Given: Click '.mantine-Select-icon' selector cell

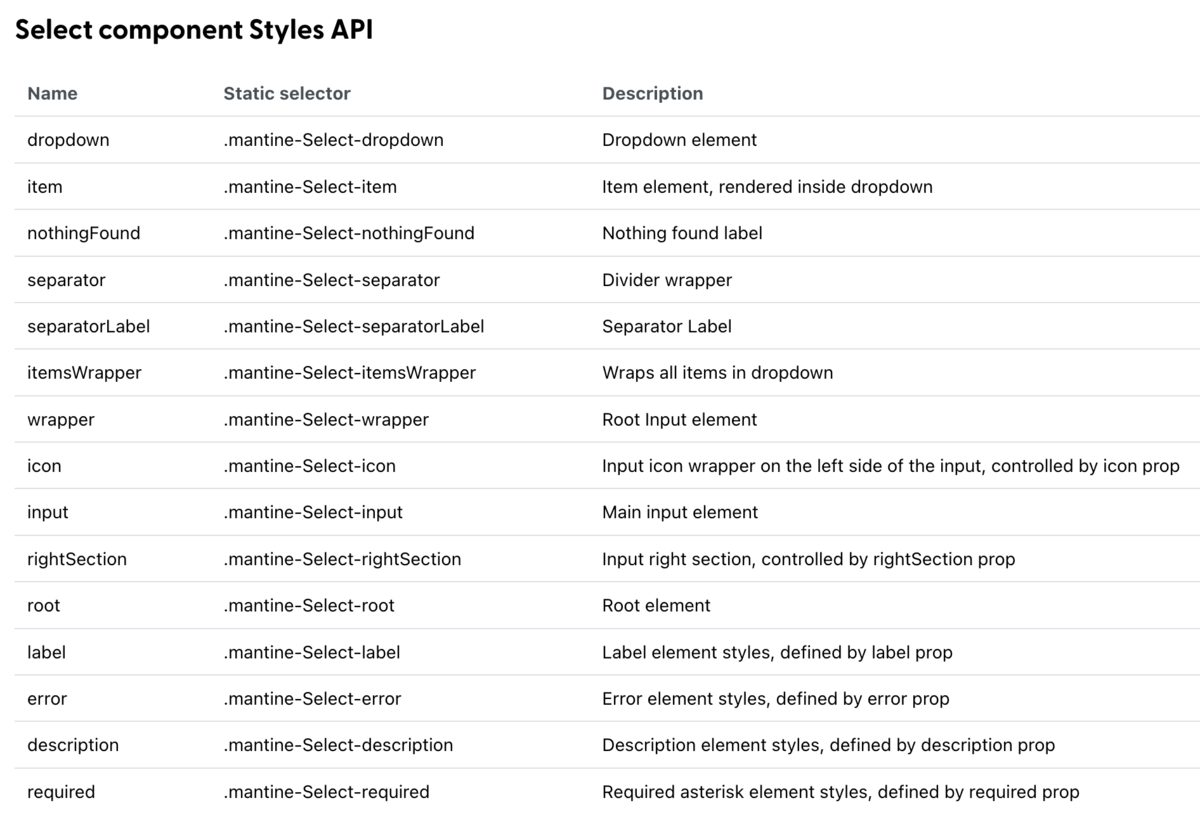Looking at the screenshot, I should tap(309, 466).
